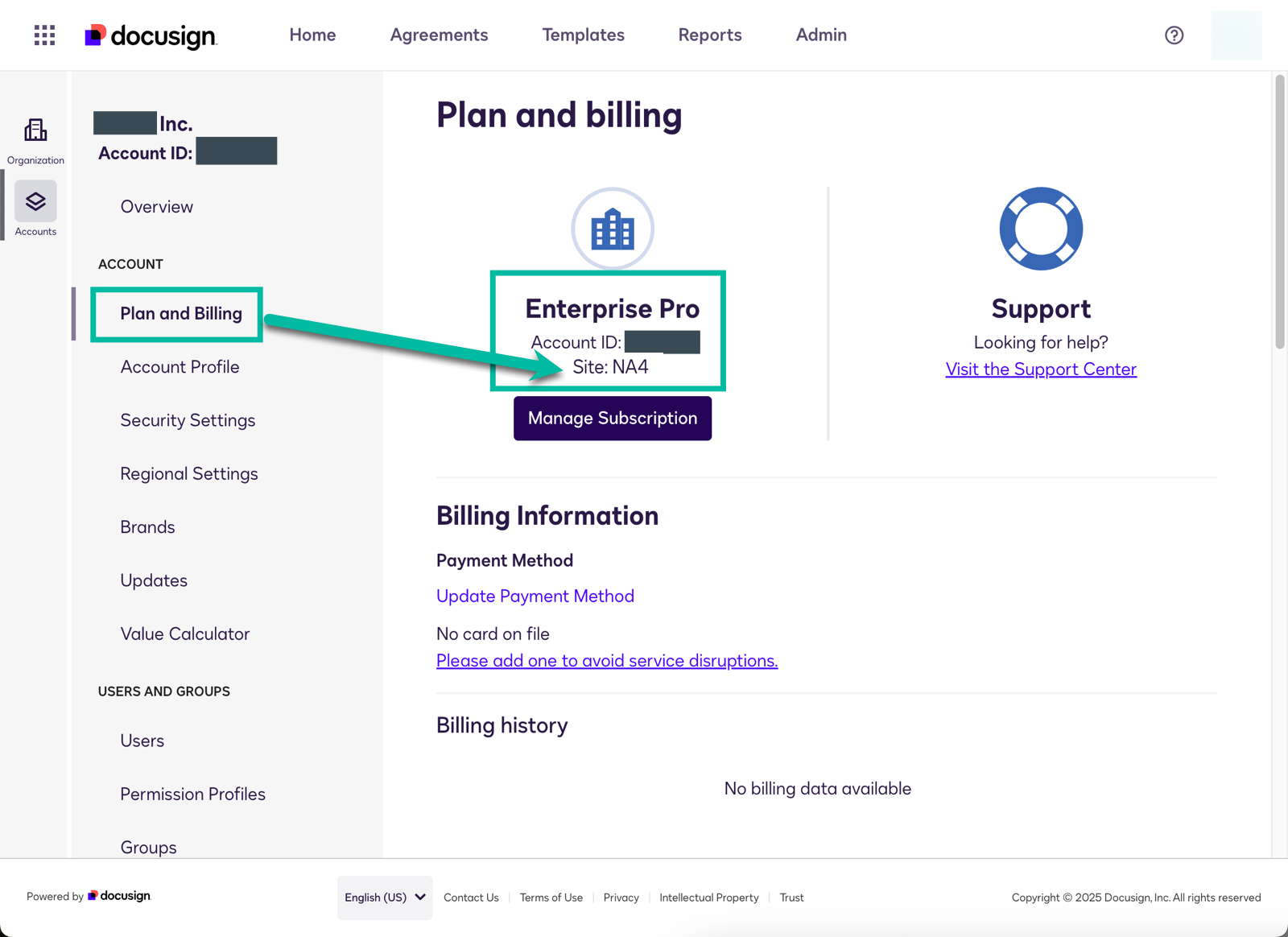
Task: Click the Support lifebuoy icon
Action: [x=1040, y=229]
